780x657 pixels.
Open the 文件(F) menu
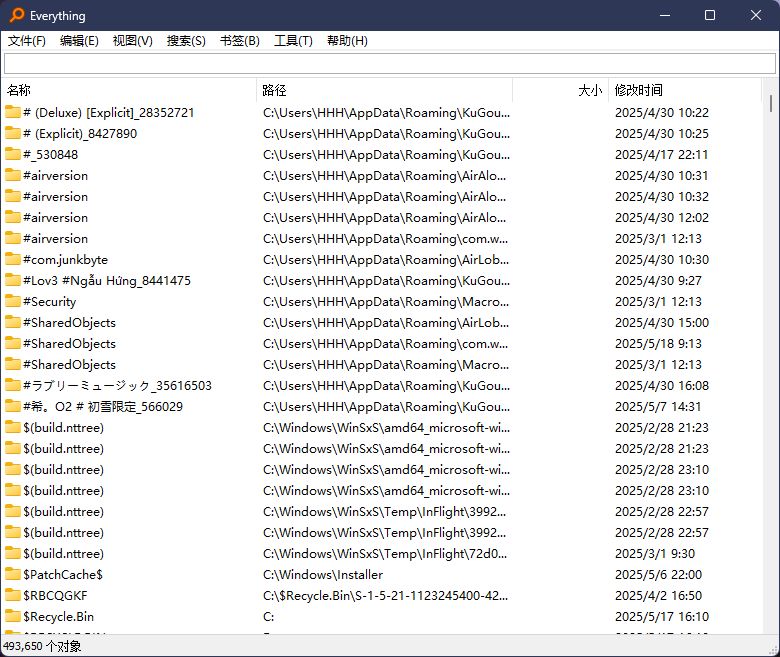click(27, 41)
